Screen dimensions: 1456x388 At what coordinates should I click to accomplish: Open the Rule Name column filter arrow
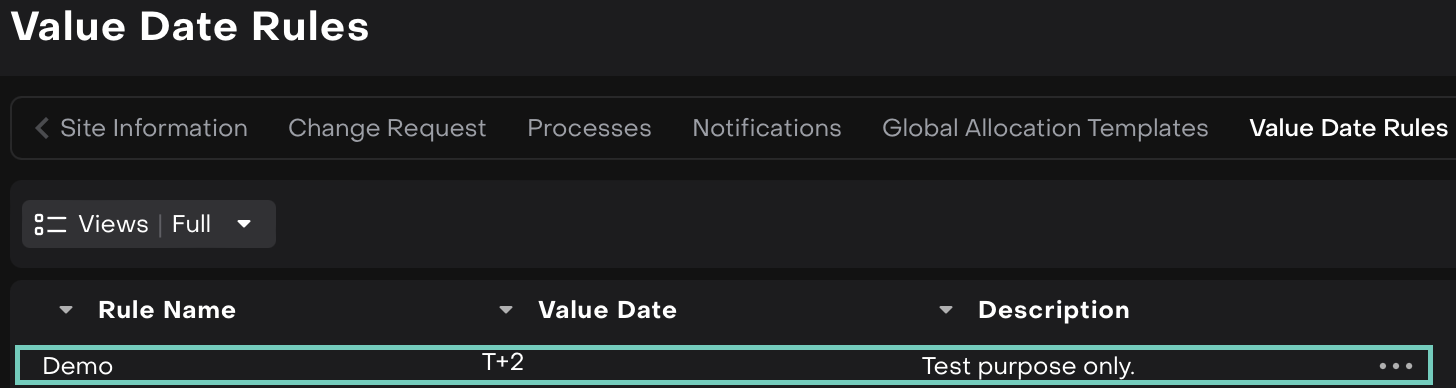[66, 310]
